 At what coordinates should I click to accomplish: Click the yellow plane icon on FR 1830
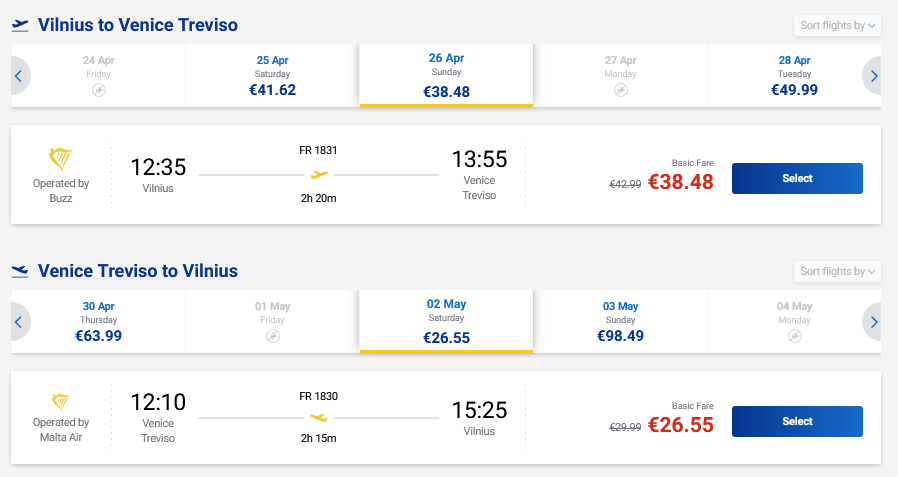(319, 417)
